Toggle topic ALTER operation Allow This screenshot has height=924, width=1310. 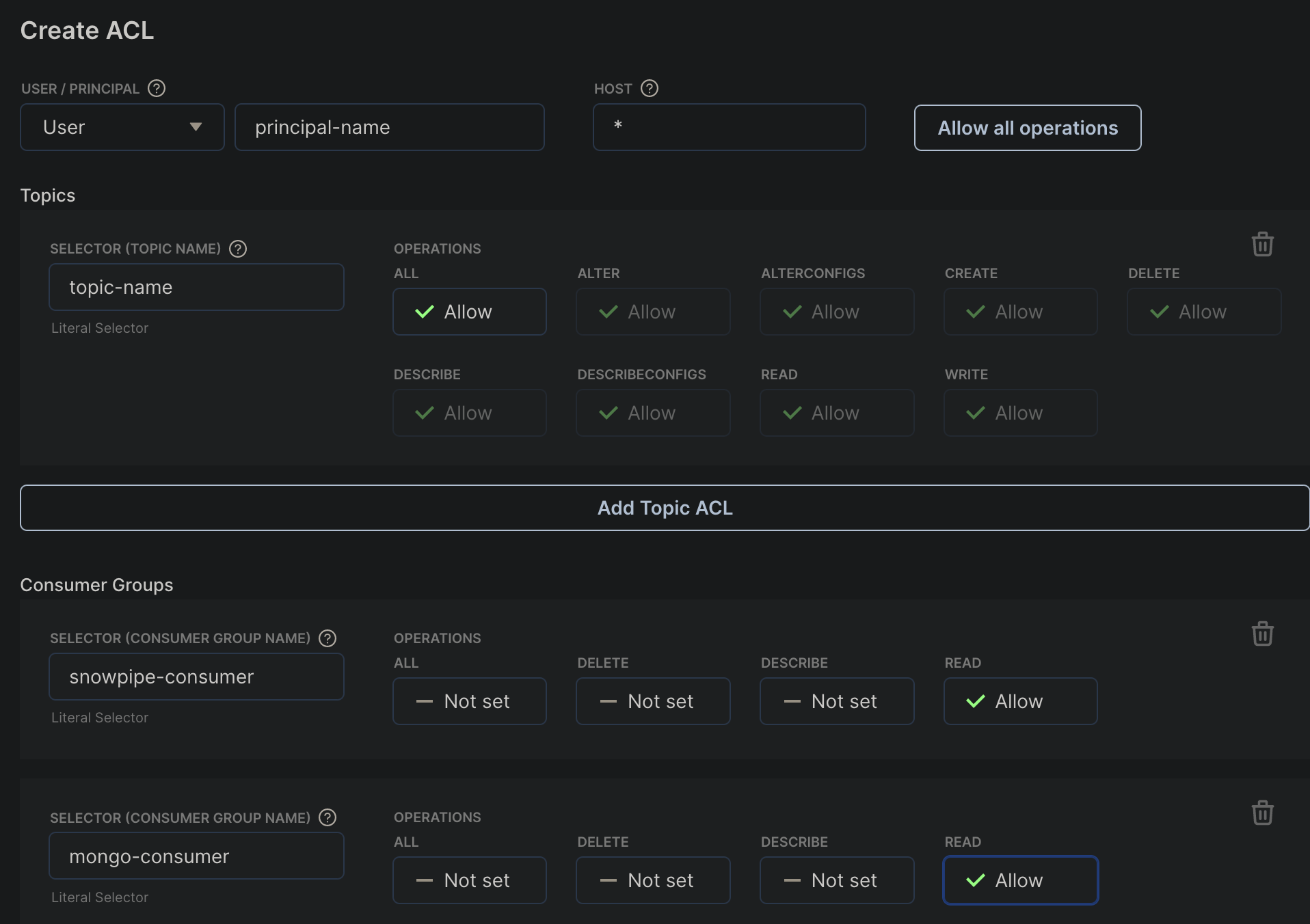coord(653,312)
